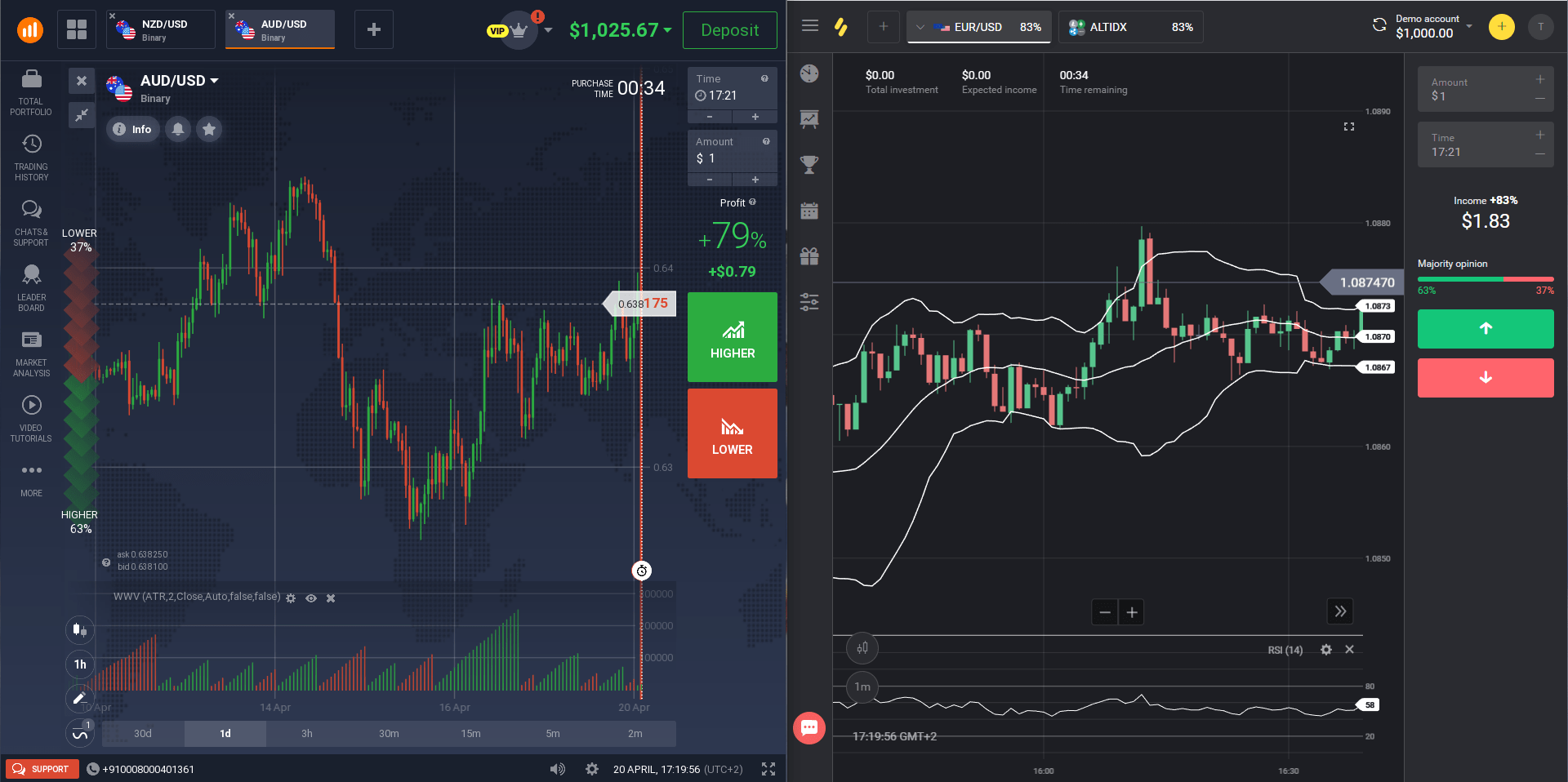Open the support chat bubble

pyautogui.click(x=809, y=728)
